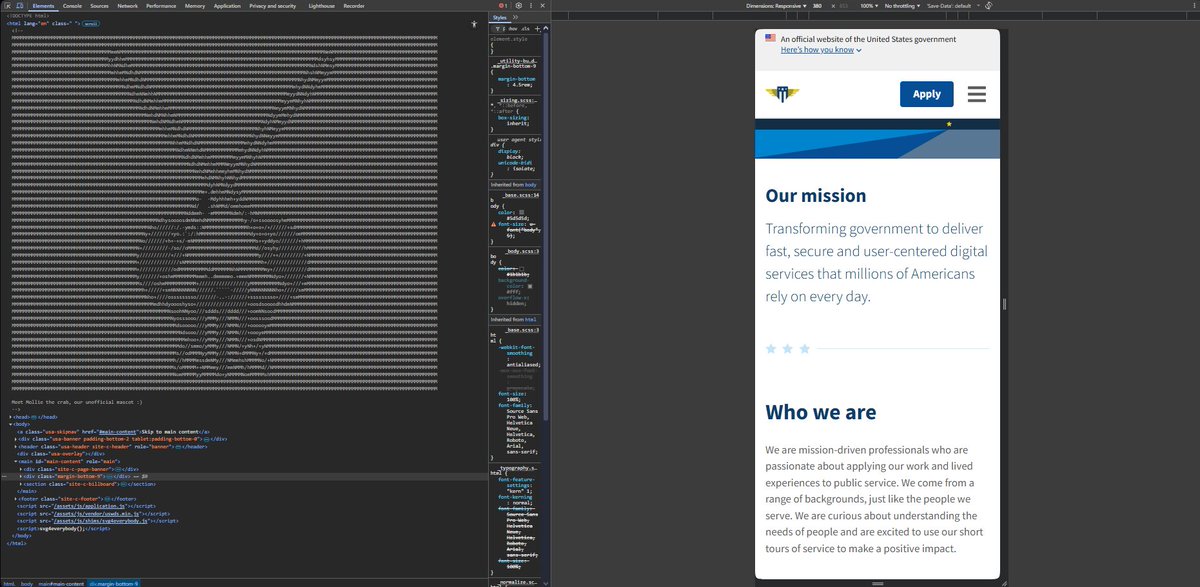Screen dimensions: 1200x587
Task: Open the hamburger menu on the webpage
Action: tap(977, 94)
